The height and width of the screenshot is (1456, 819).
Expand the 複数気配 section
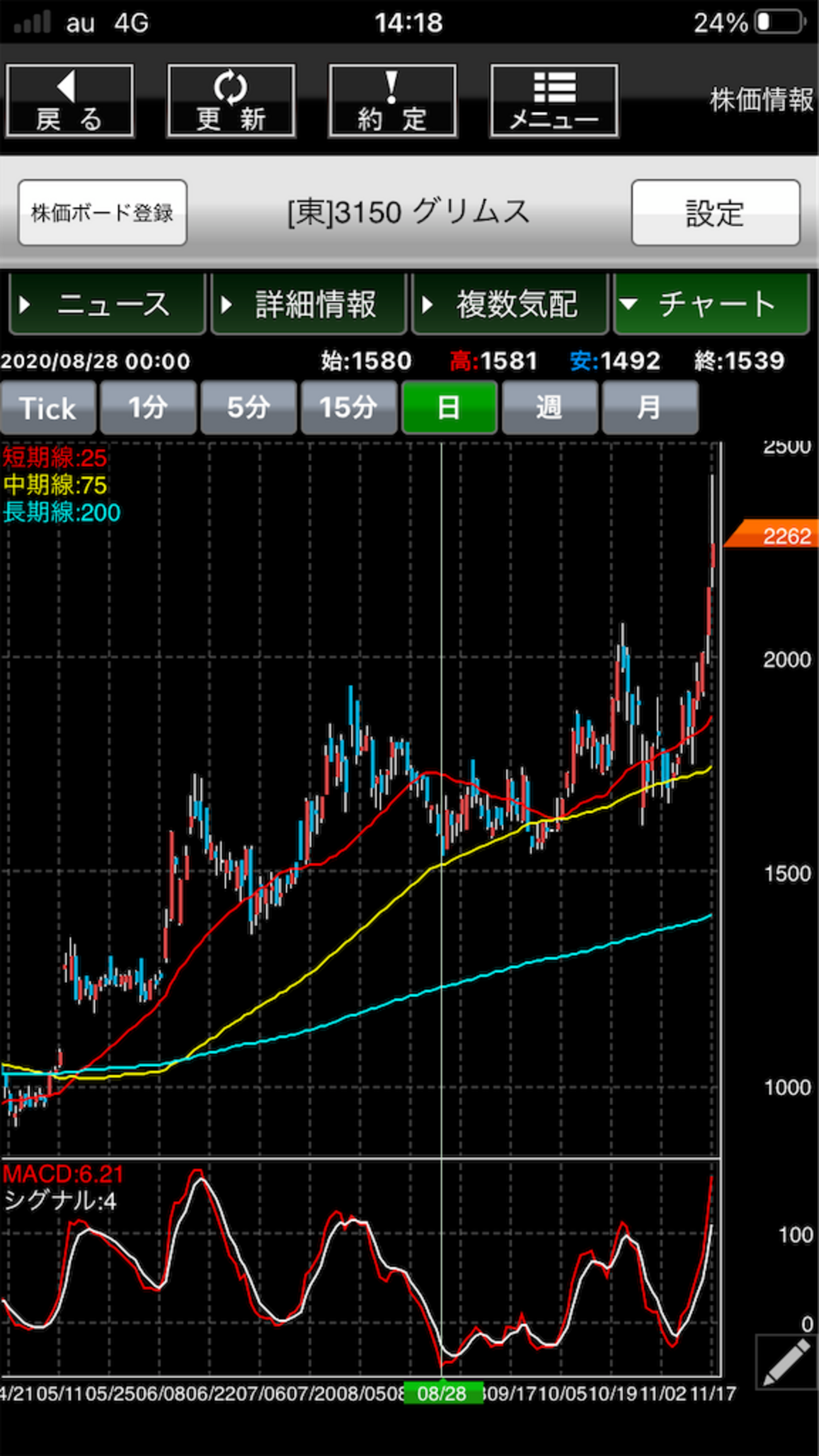click(x=510, y=304)
